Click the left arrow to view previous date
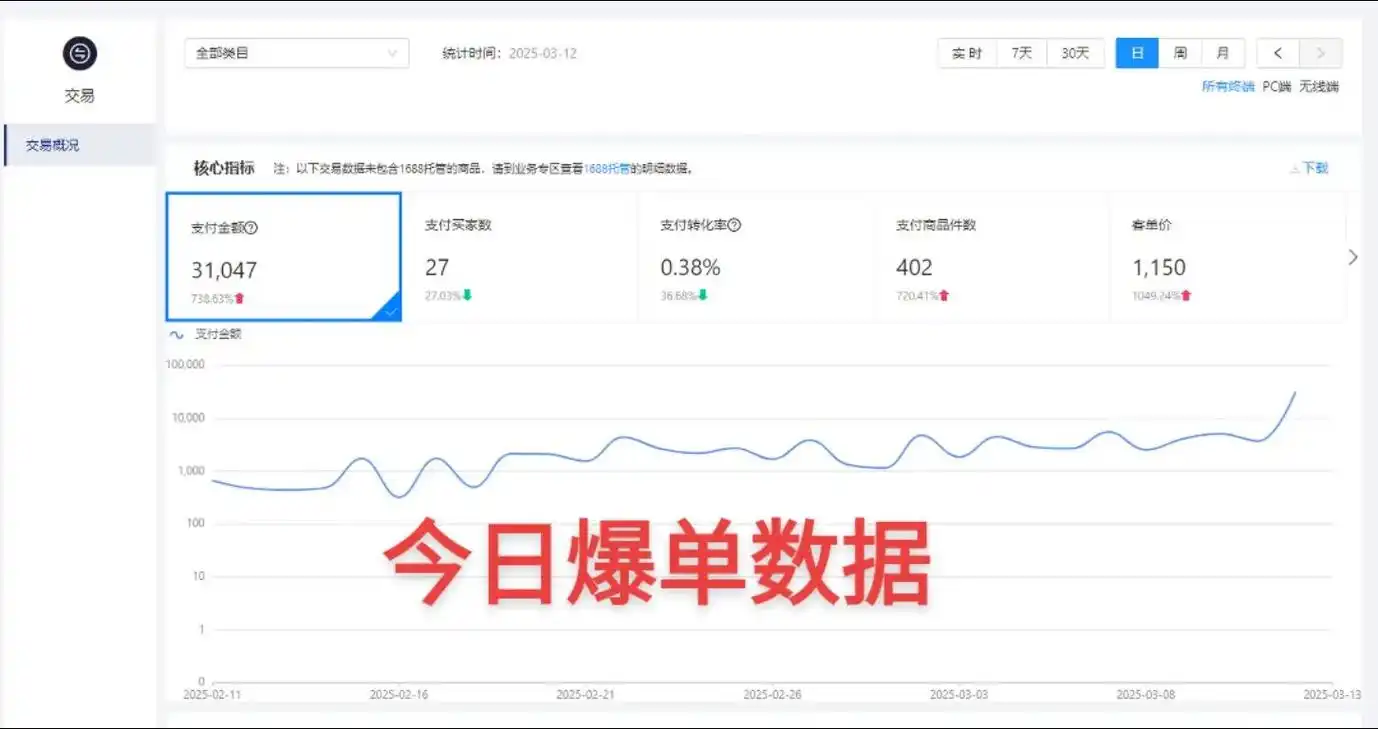Image resolution: width=1378 pixels, height=729 pixels. 1277,53
